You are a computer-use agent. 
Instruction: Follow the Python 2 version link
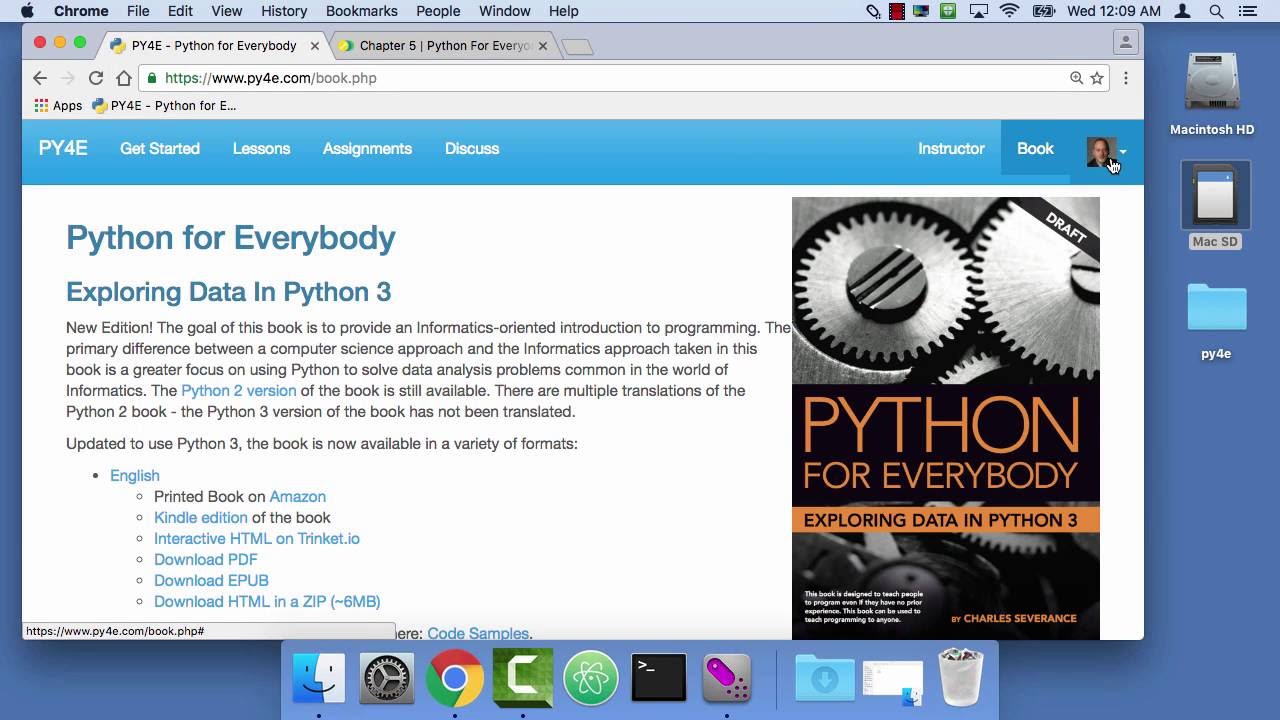(239, 390)
